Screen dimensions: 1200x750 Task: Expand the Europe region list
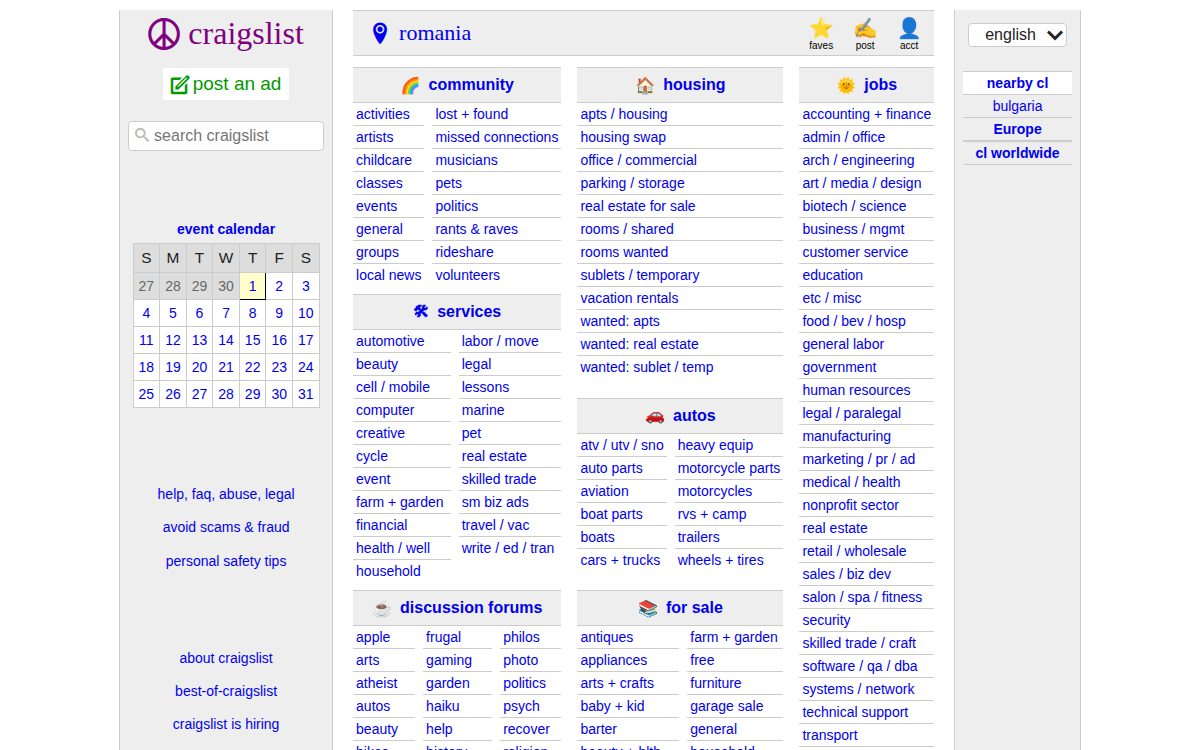(1017, 129)
